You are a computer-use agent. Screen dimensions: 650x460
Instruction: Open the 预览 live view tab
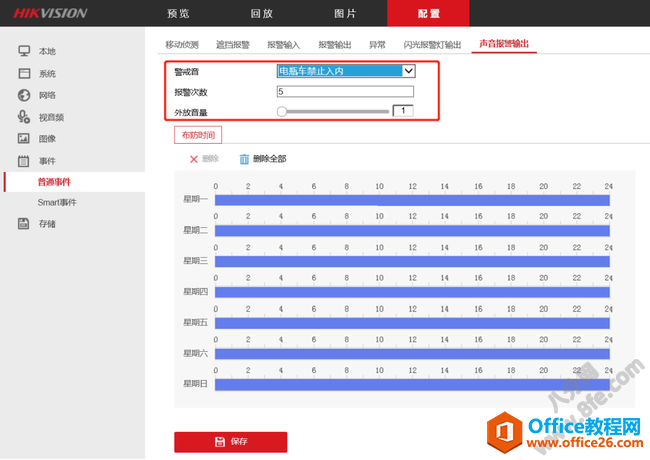[x=178, y=14]
